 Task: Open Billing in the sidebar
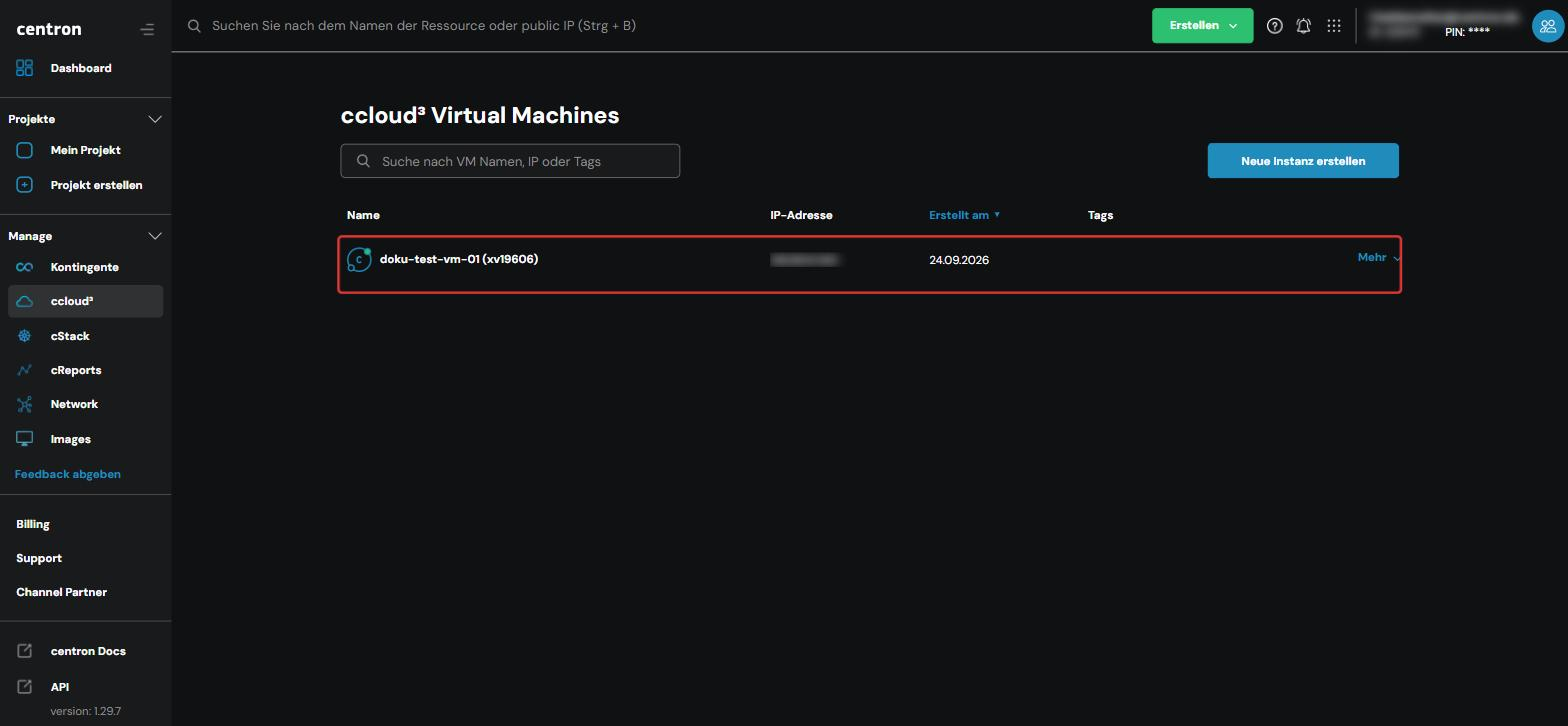coord(33,524)
